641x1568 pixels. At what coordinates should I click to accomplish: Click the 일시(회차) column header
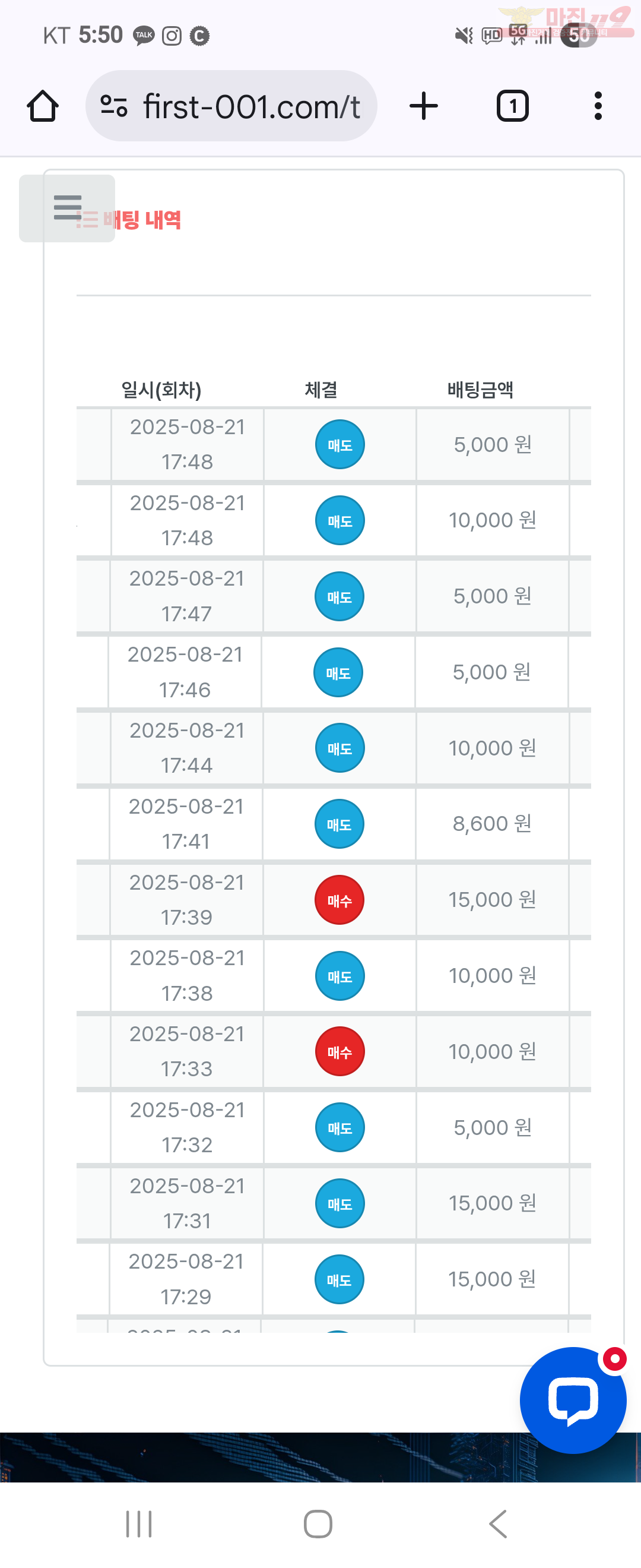point(161,390)
